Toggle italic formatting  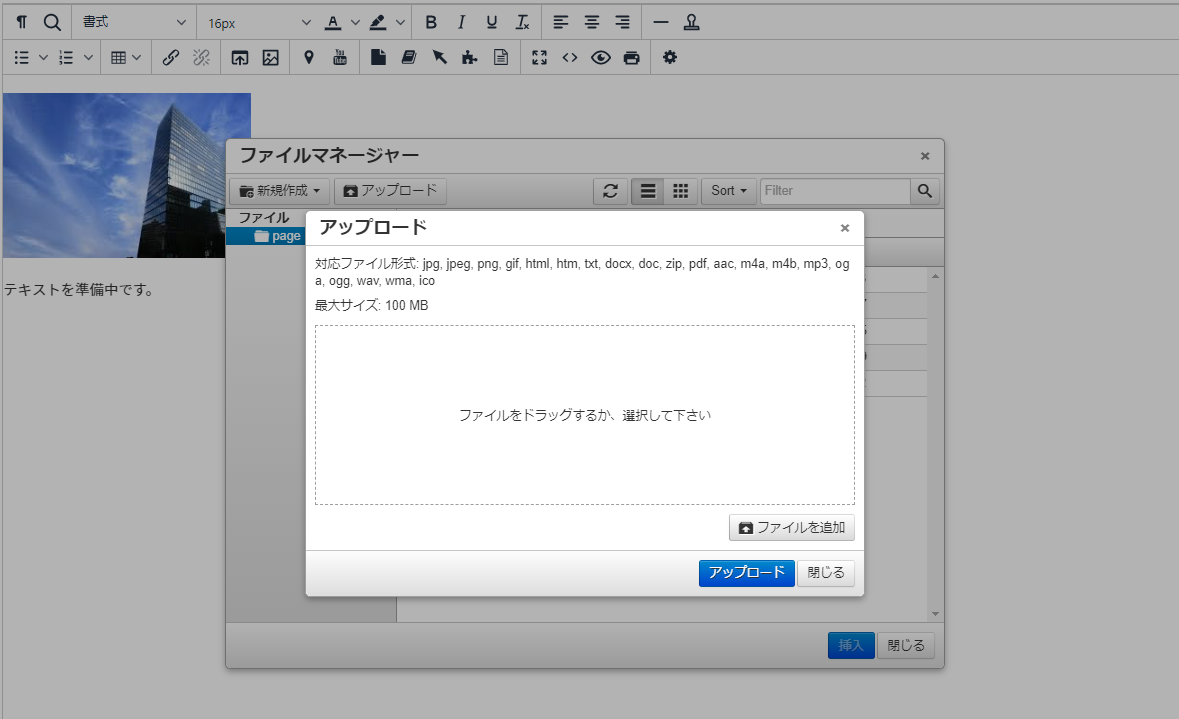[x=461, y=22]
